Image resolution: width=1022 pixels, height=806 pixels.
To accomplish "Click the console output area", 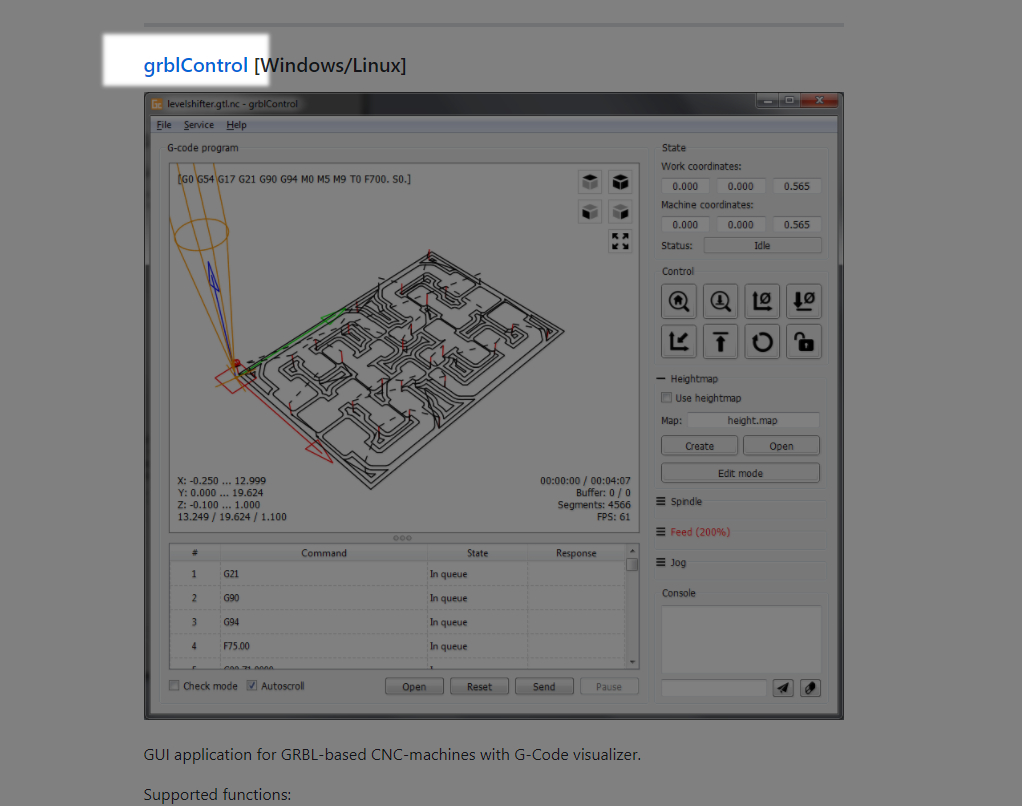I will point(741,639).
